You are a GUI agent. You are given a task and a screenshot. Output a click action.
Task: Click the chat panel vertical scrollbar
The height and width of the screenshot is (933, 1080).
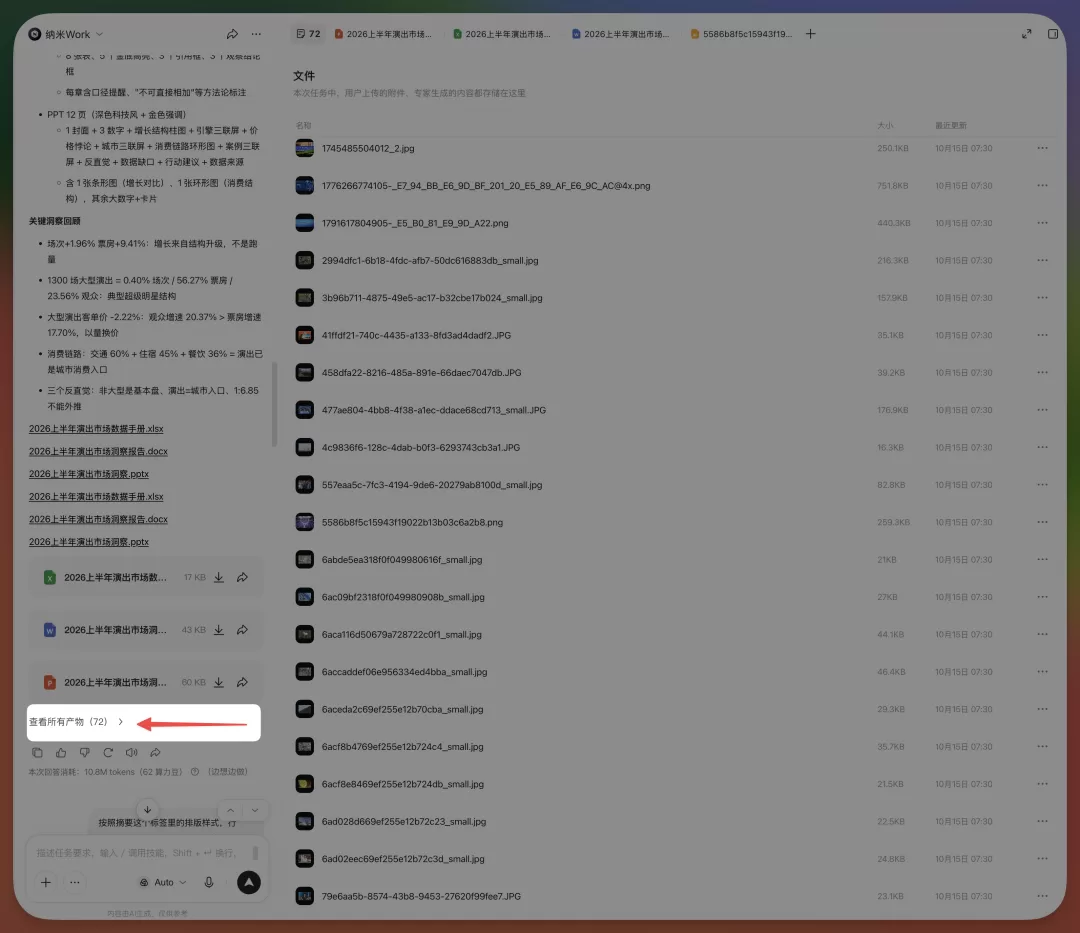[x=274, y=404]
